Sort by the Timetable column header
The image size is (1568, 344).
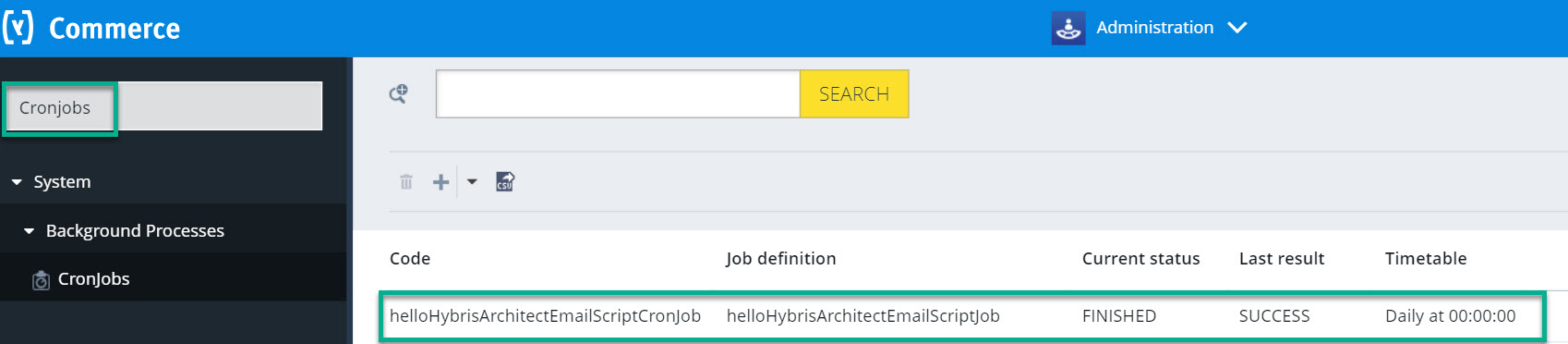[1426, 259]
